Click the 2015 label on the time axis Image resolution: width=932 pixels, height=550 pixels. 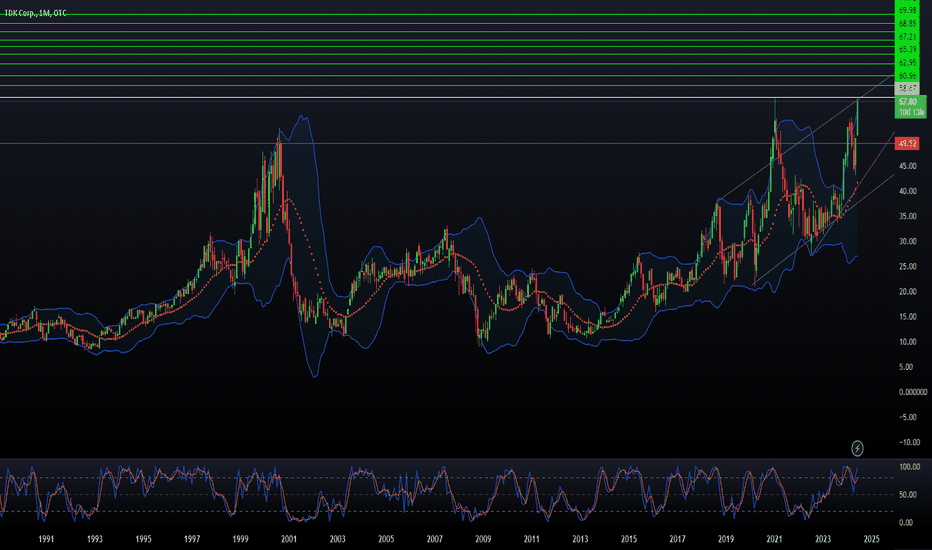tap(629, 539)
